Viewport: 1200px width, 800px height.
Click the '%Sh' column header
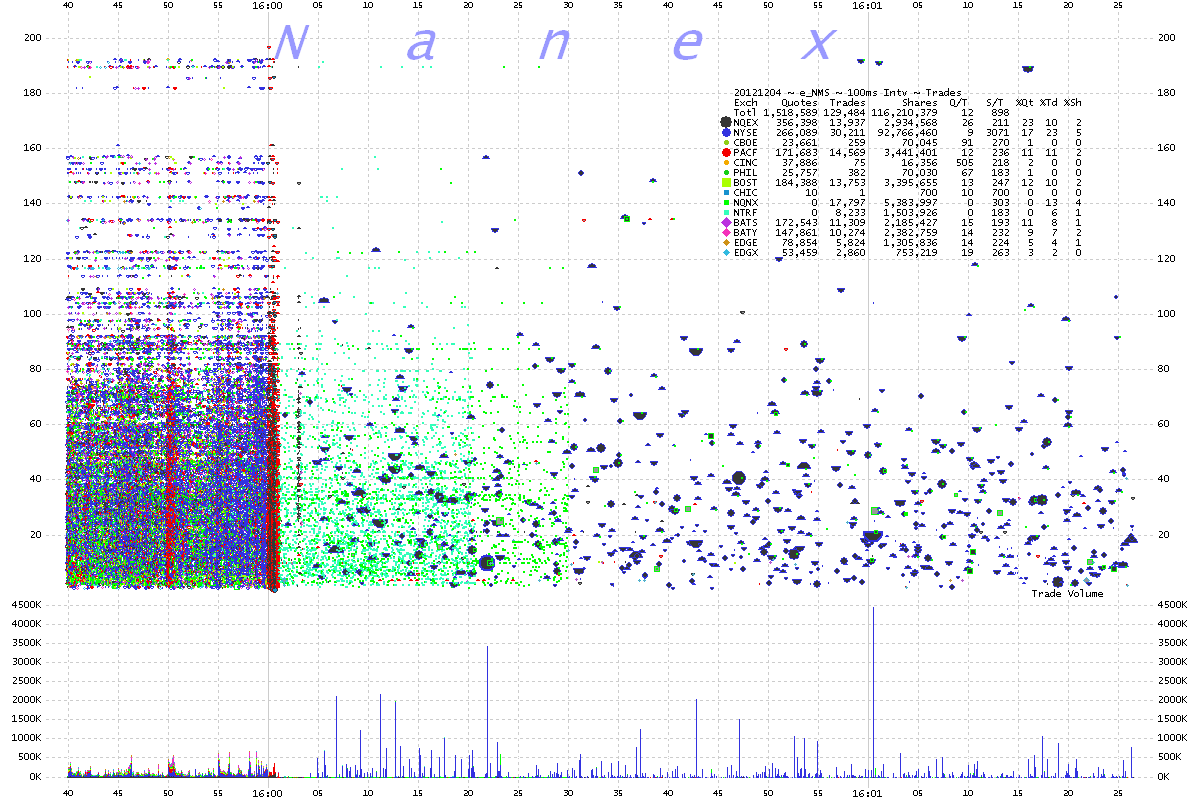coord(1072,103)
